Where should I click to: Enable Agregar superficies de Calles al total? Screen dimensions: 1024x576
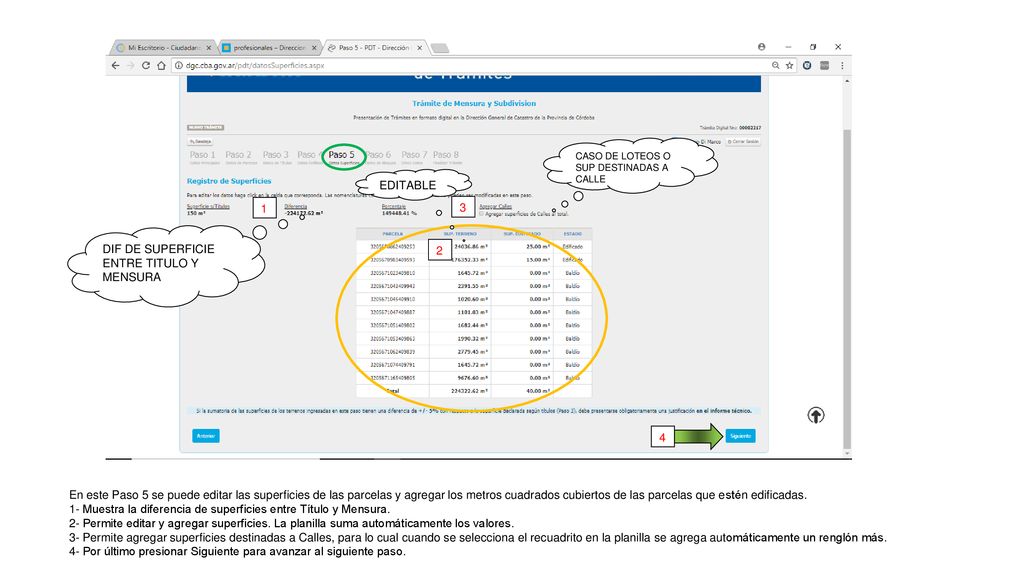481,214
